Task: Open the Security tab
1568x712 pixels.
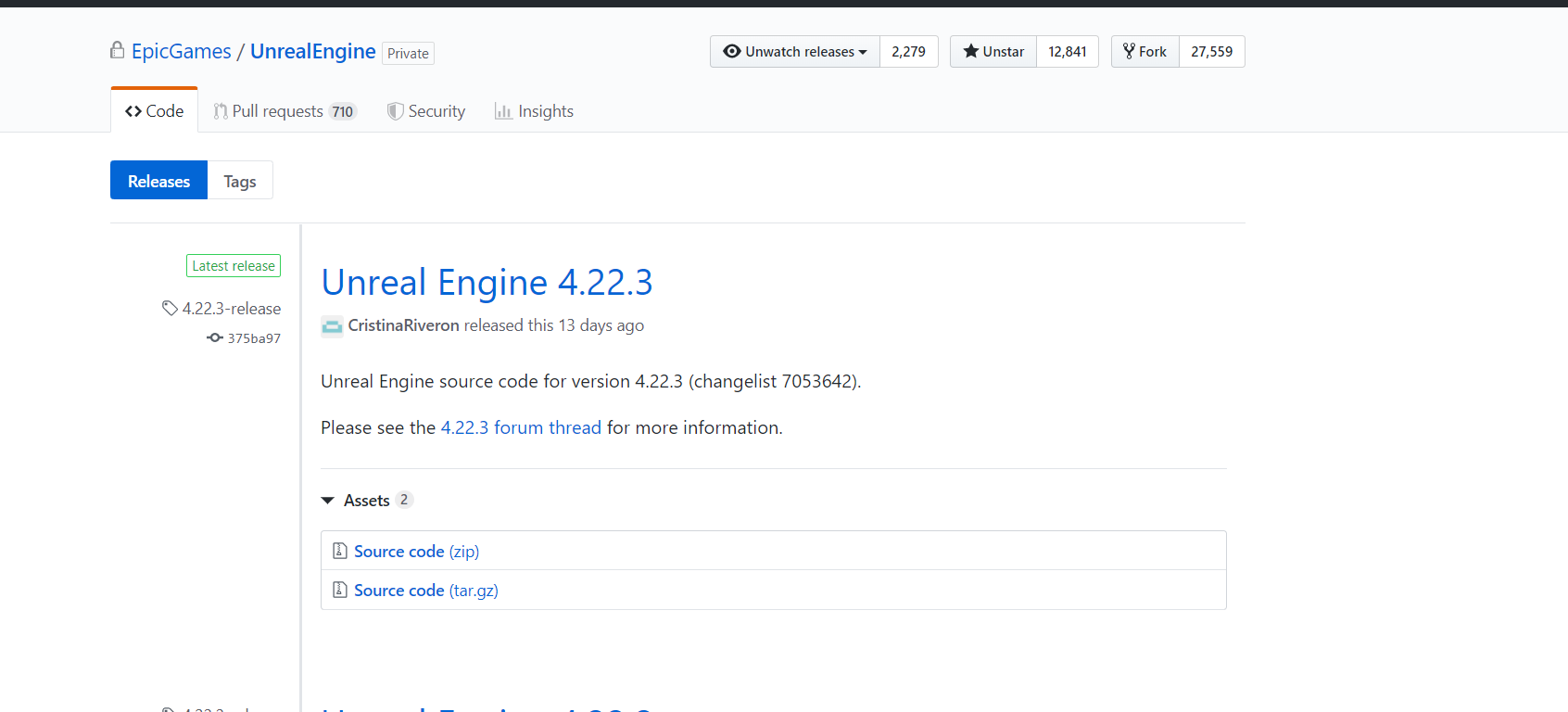Action: tap(426, 111)
